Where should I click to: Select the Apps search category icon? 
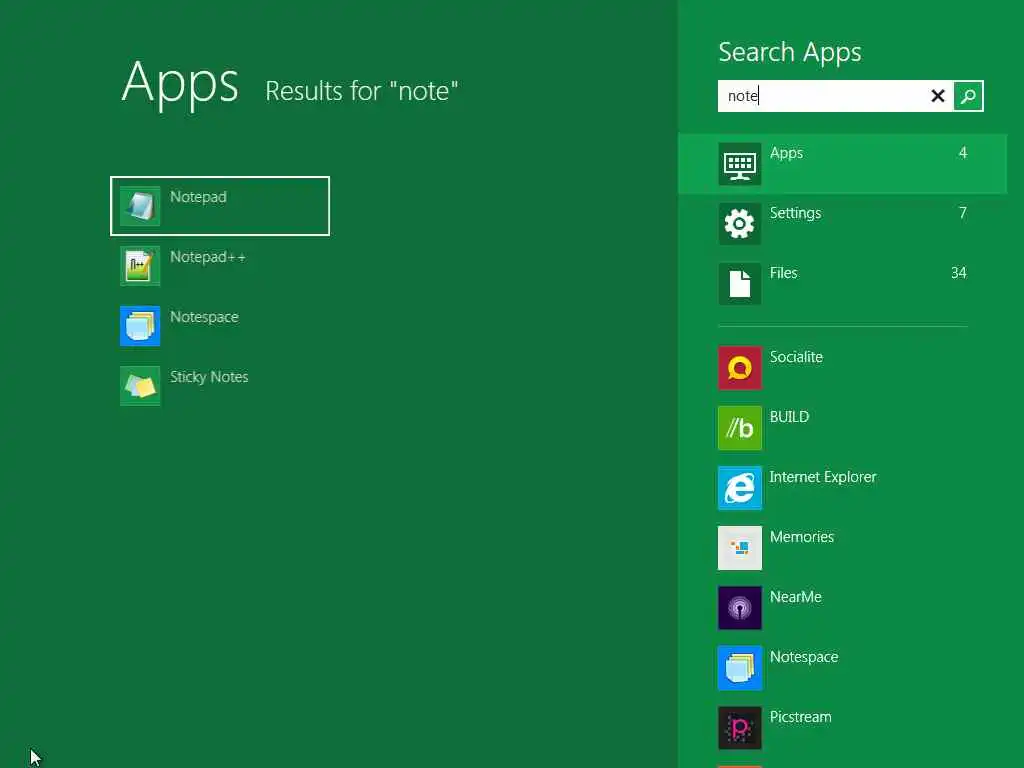tap(739, 164)
